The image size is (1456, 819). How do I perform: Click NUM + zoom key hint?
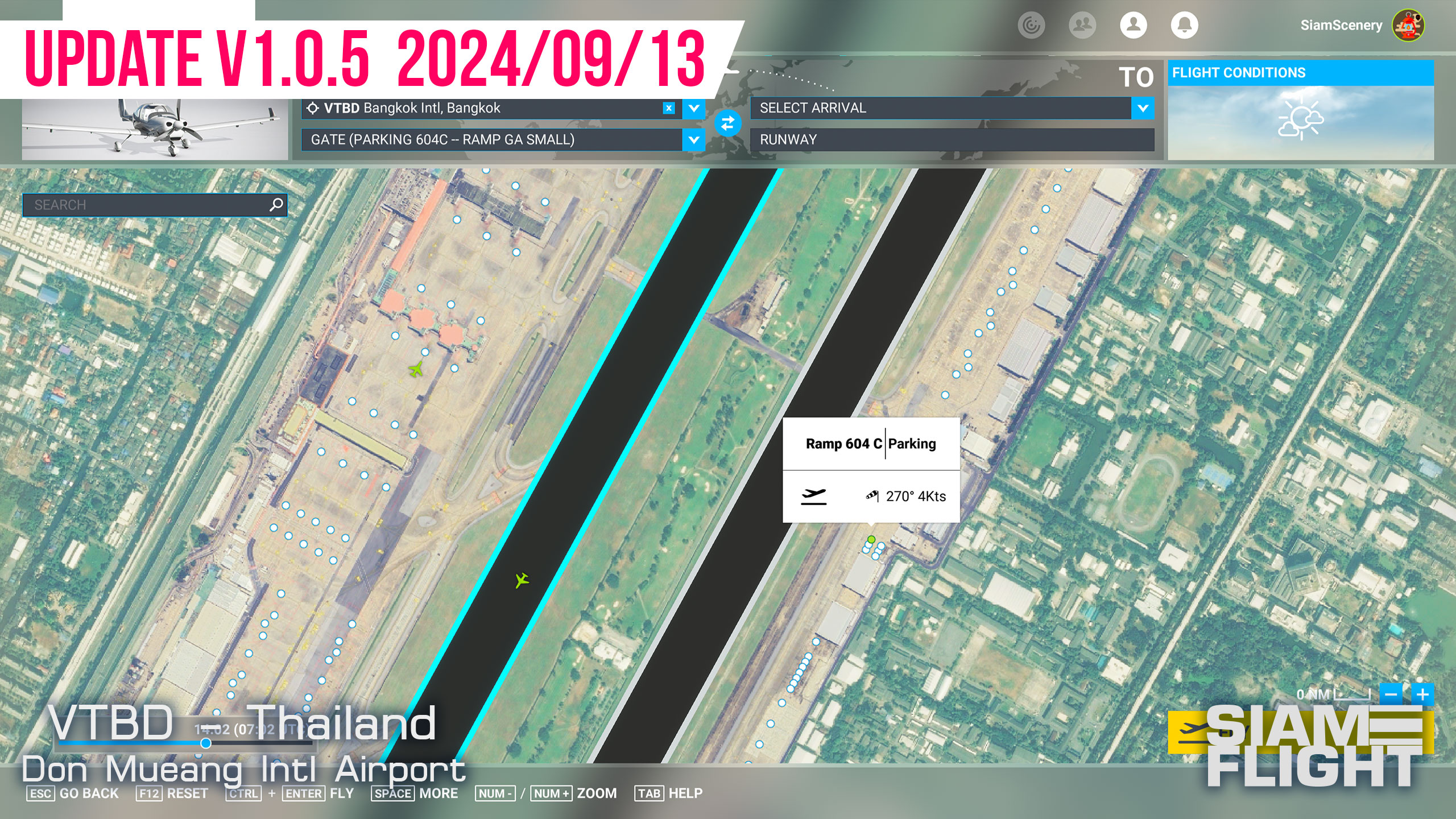551,793
